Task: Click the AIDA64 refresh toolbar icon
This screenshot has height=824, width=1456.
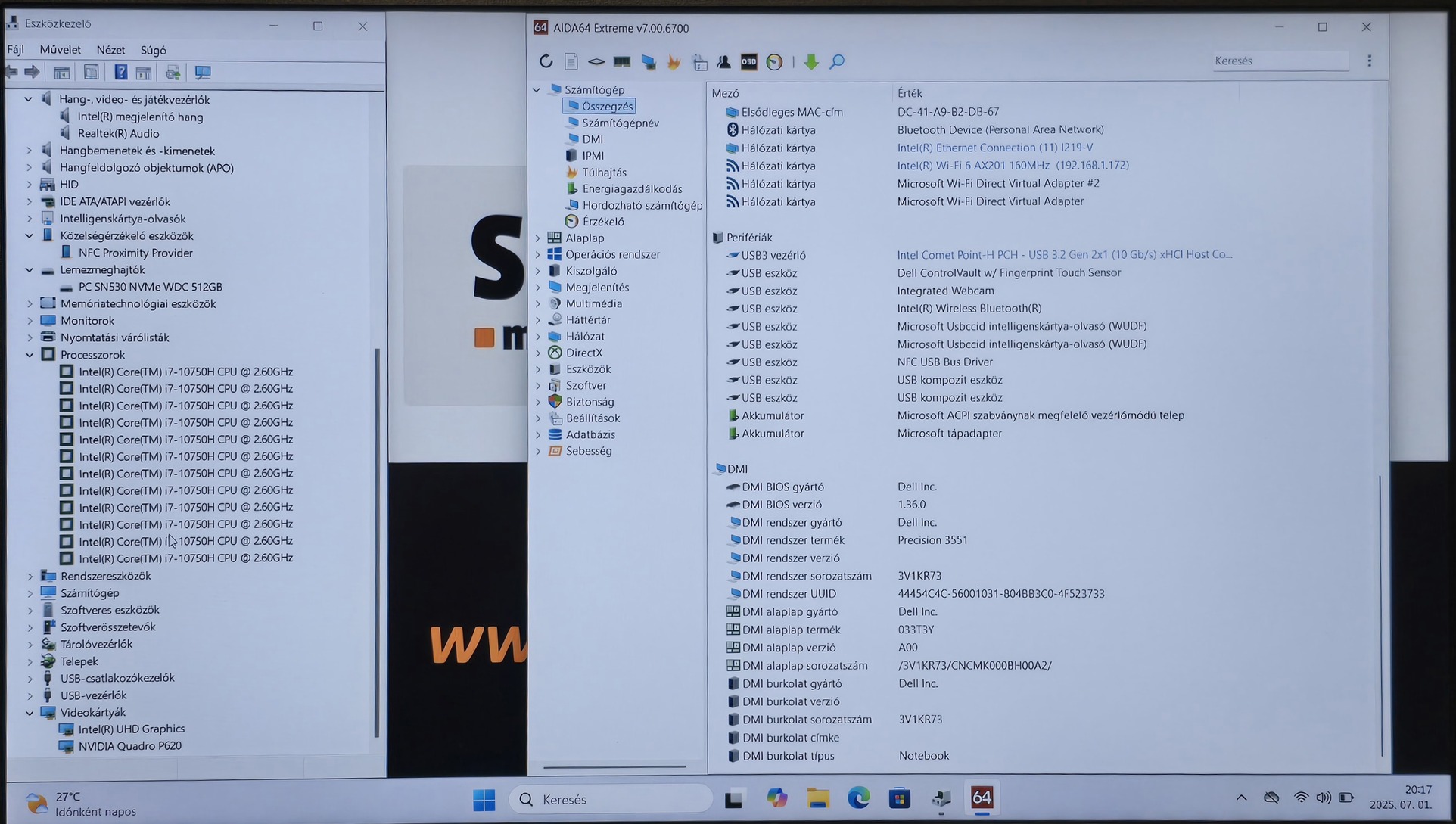Action: [546, 61]
